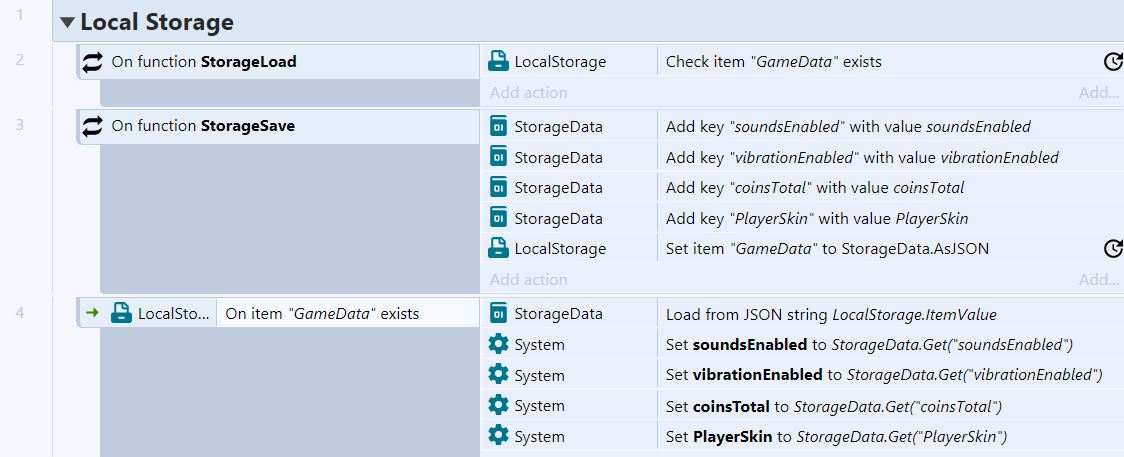Select On function StorageSave condition

tap(277, 127)
